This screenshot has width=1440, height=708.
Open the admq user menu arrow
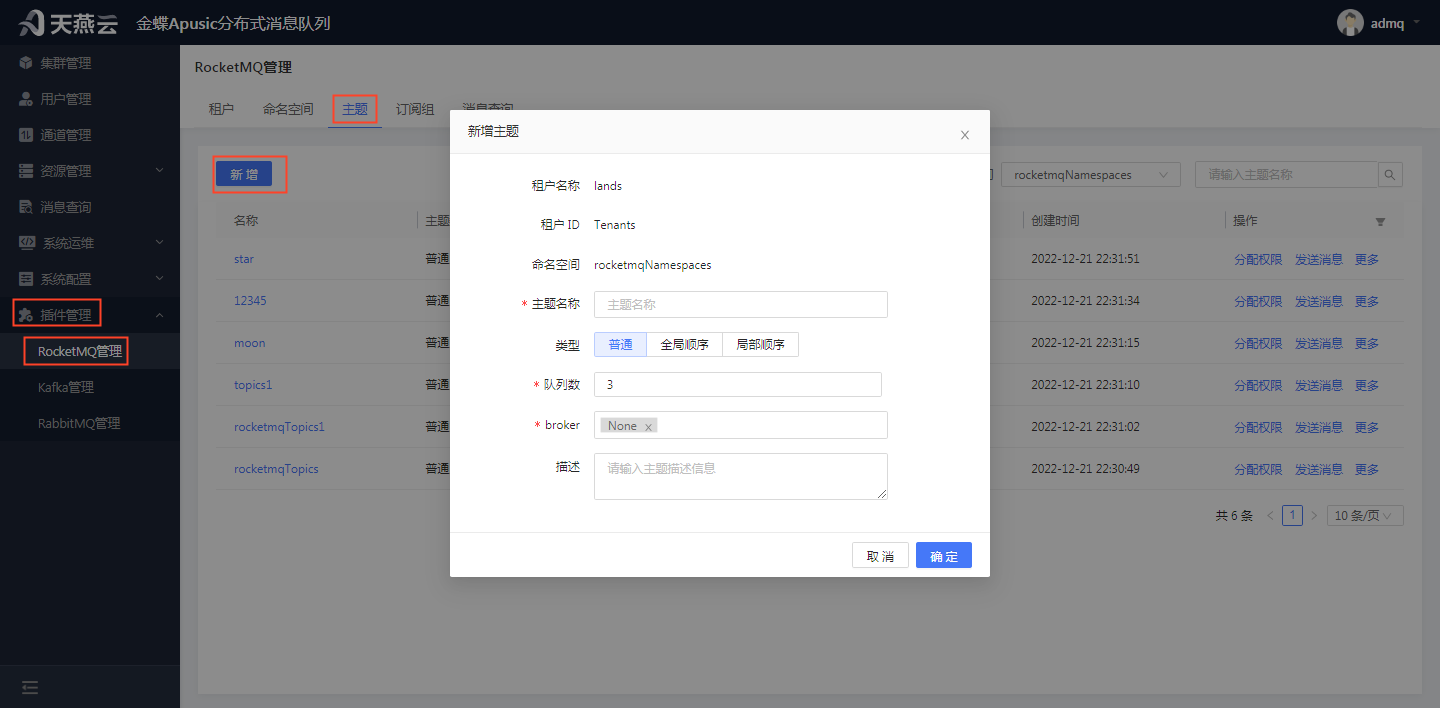click(1417, 21)
